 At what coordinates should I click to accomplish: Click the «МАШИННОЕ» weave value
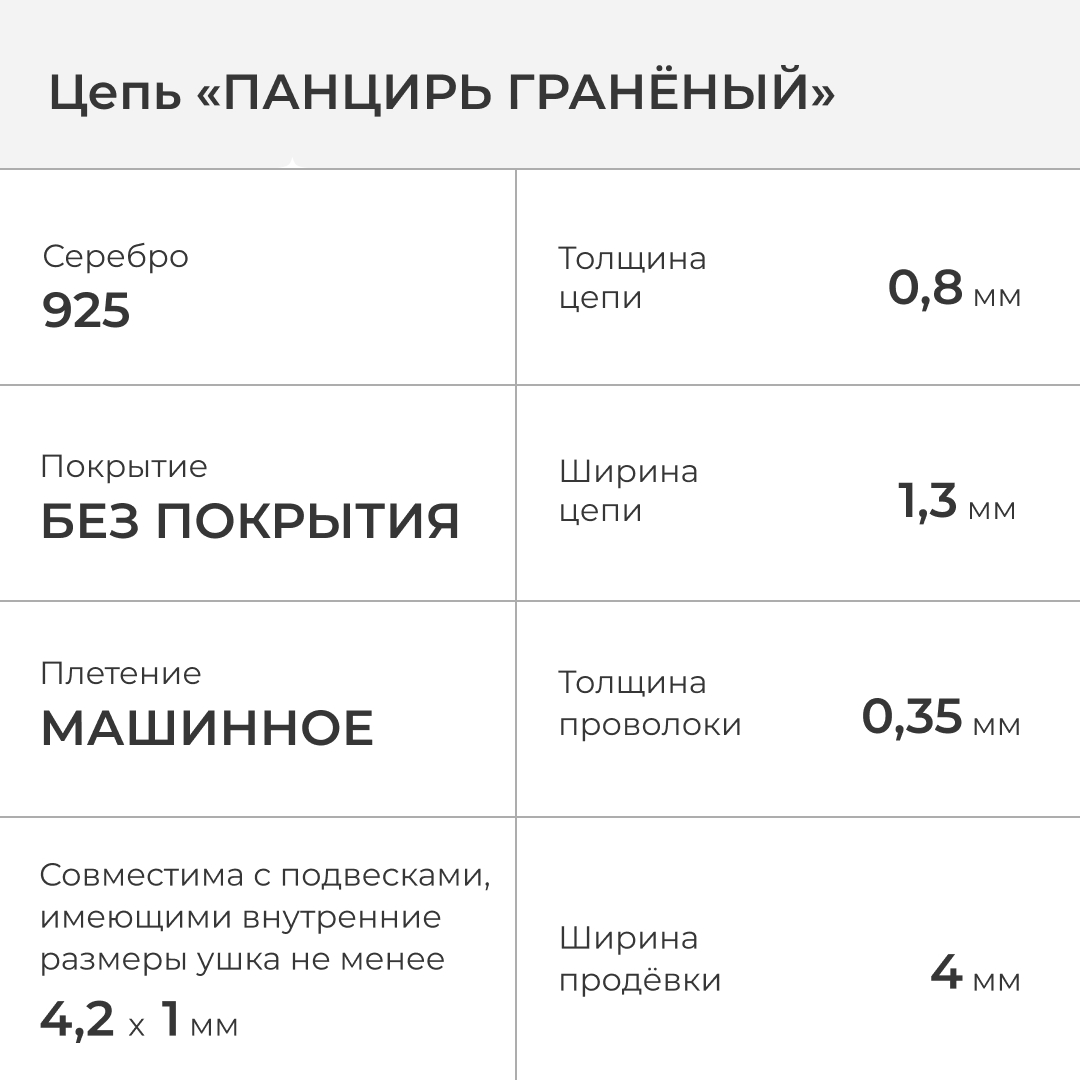(207, 728)
